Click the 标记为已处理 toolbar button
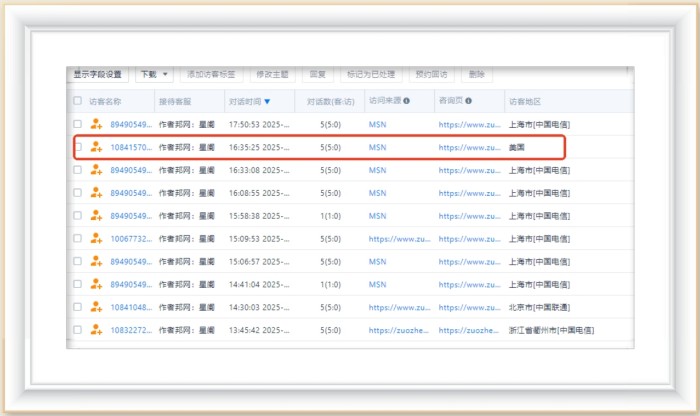The width and height of the screenshot is (700, 416). click(x=370, y=74)
